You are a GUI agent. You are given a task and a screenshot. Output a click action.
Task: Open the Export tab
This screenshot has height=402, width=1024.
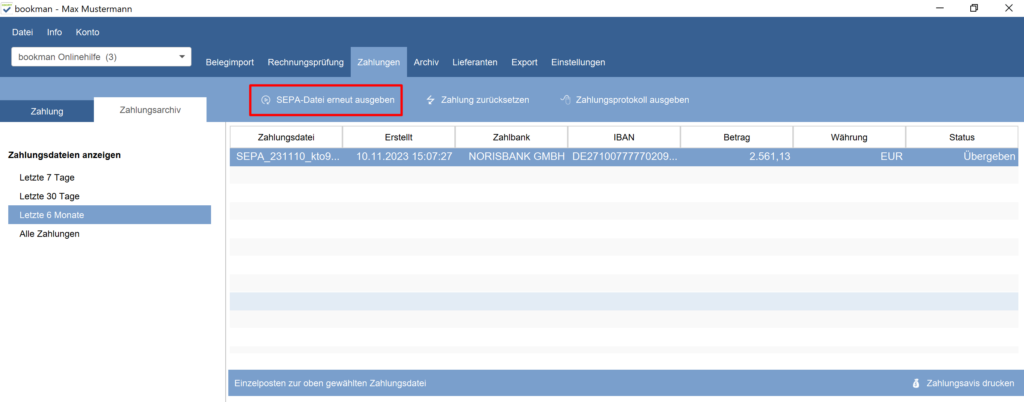point(524,63)
